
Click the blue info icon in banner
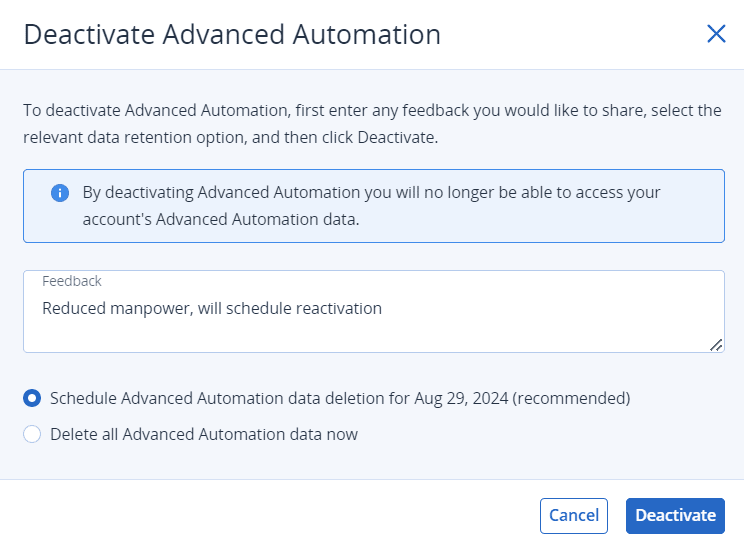pos(60,193)
